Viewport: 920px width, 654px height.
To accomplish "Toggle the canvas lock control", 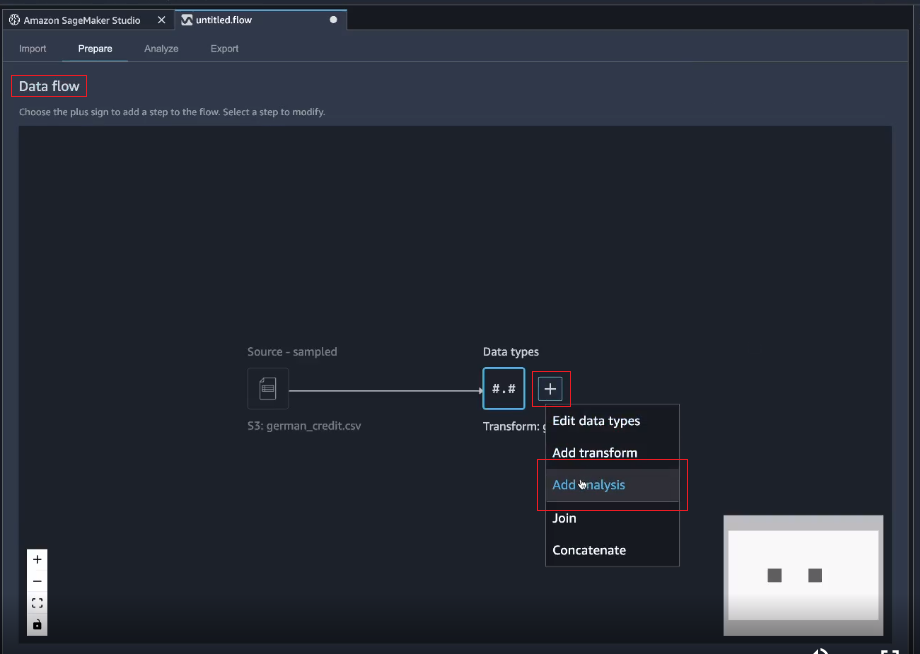I will (x=37, y=624).
